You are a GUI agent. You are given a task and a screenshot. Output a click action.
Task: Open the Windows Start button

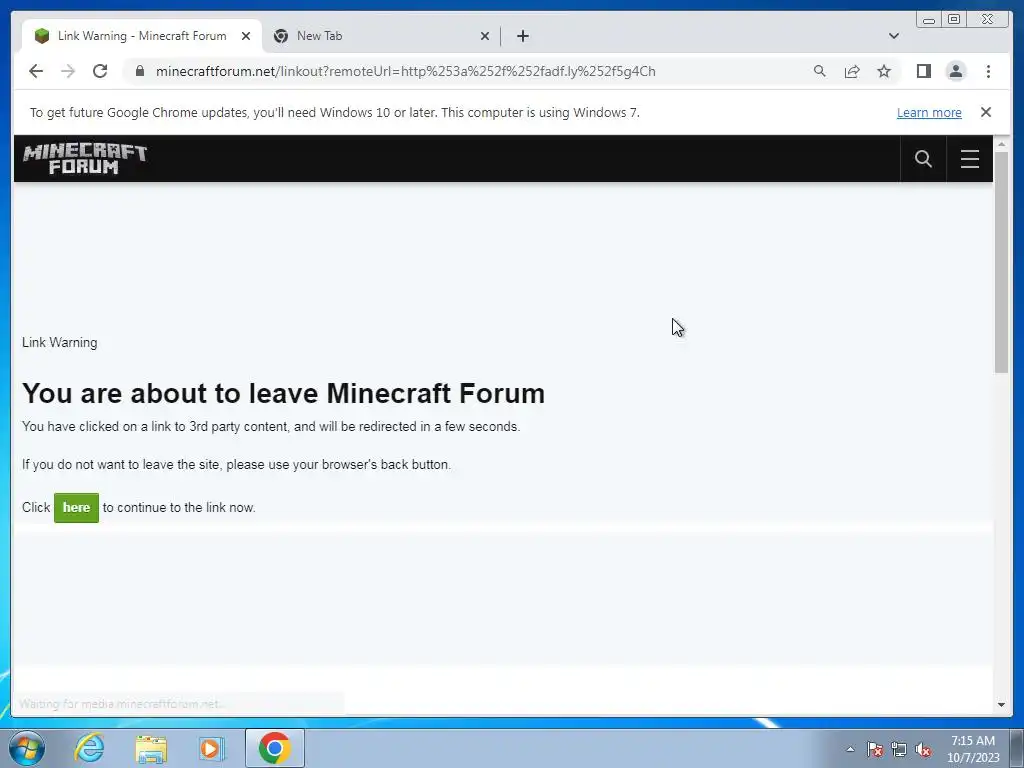[27, 748]
